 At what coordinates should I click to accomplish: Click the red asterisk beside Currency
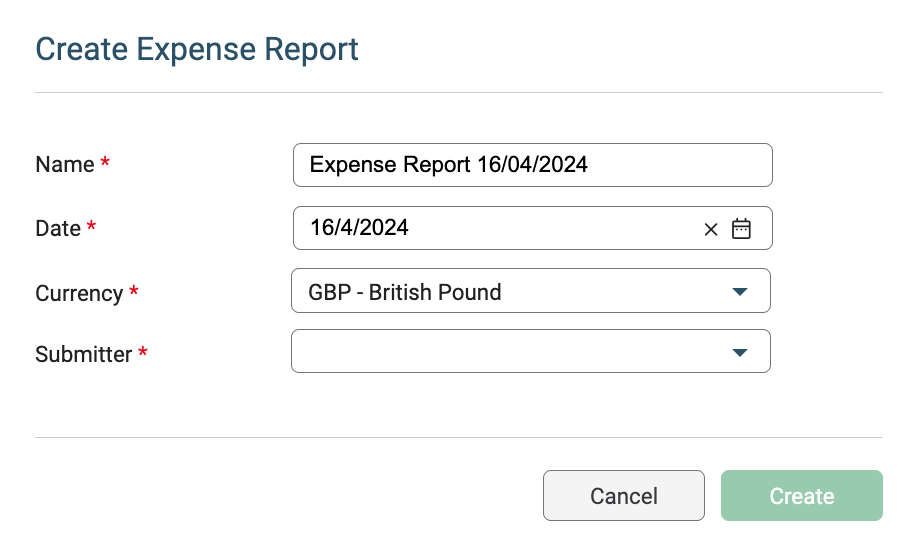tap(134, 292)
